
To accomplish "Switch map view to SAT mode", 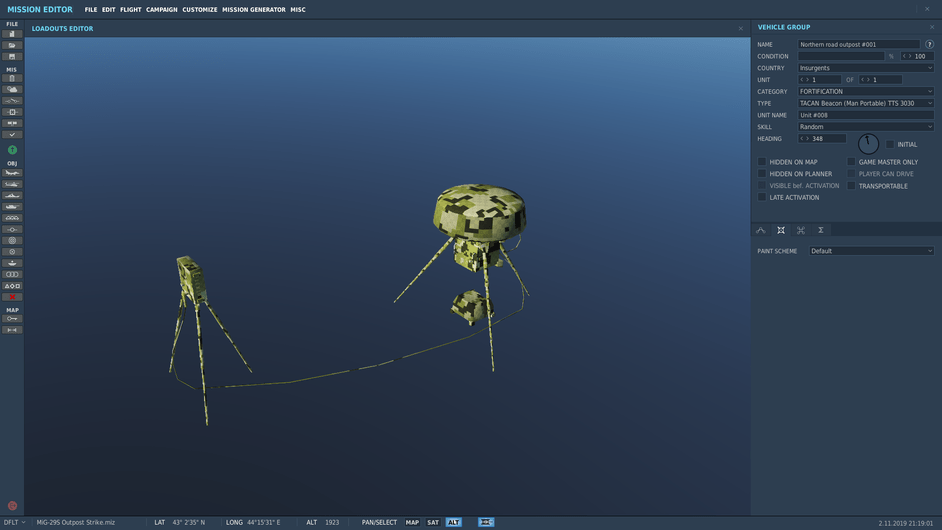I will tap(433, 522).
